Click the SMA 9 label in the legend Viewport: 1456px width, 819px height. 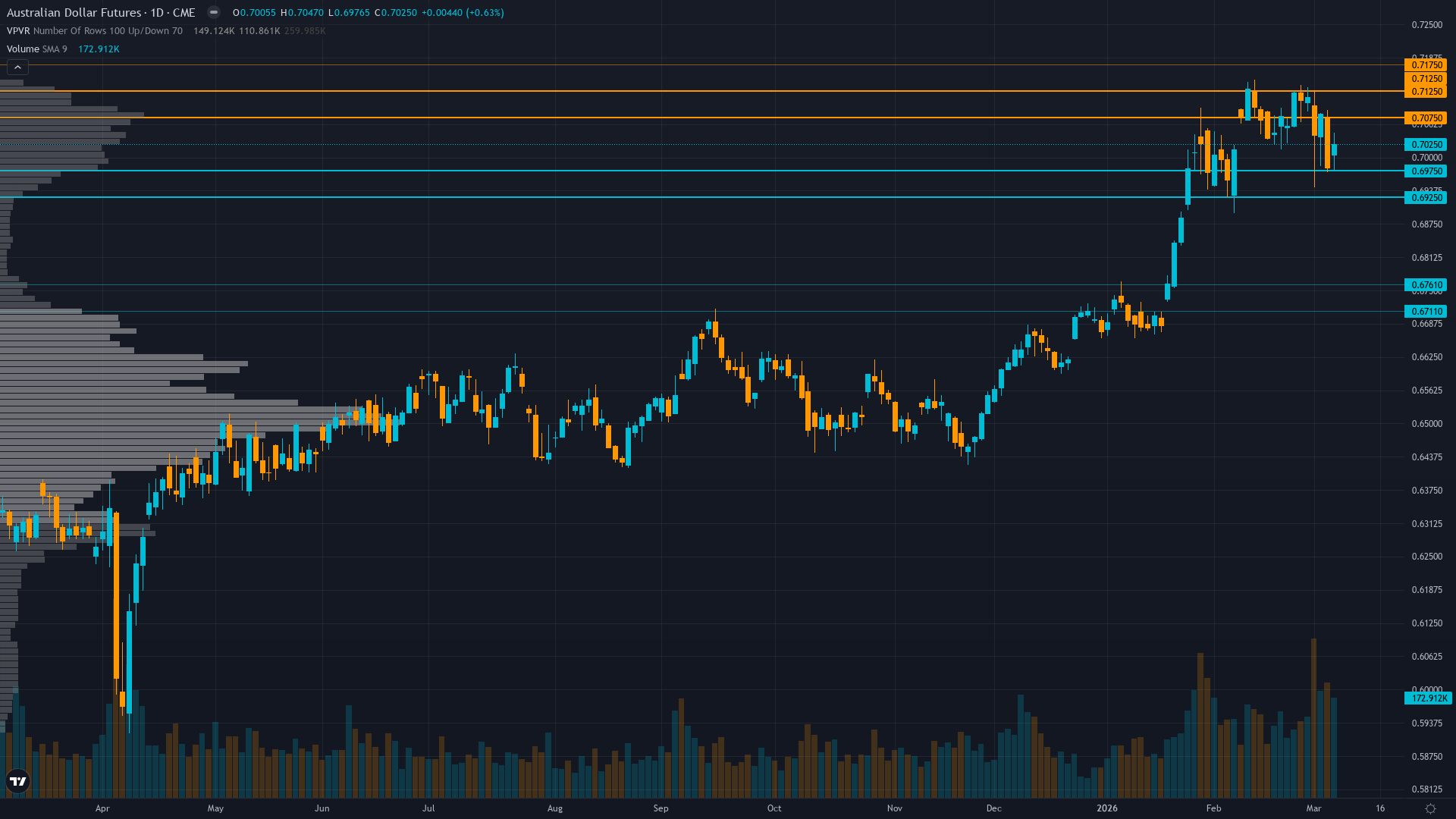click(x=54, y=49)
